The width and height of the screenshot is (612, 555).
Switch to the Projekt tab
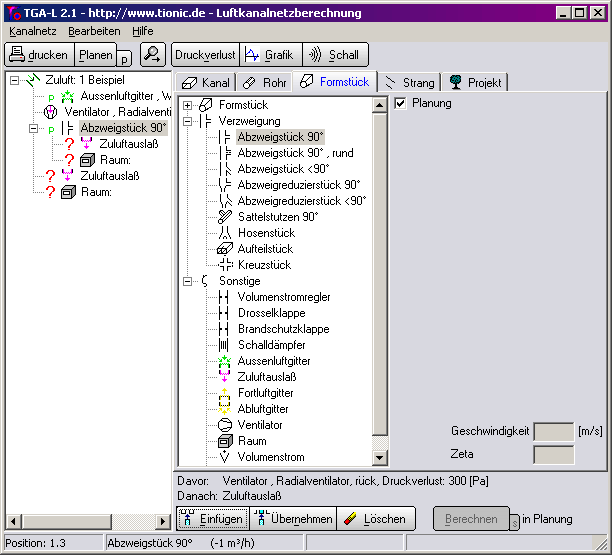[x=476, y=82]
